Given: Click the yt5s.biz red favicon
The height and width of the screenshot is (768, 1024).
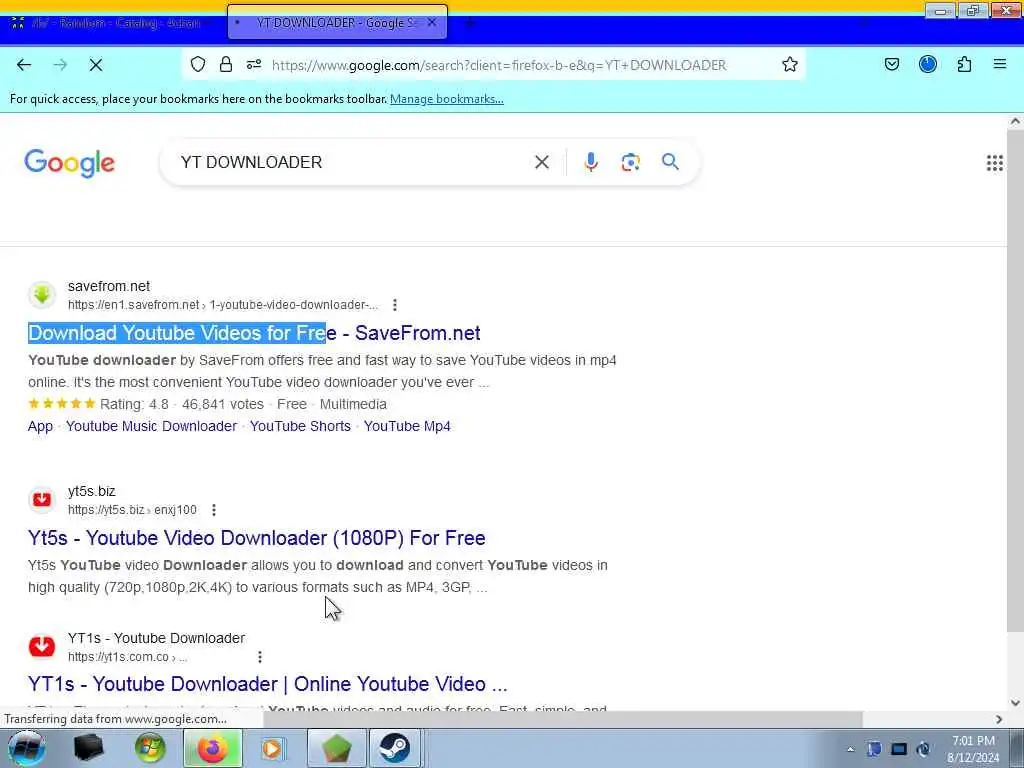Looking at the screenshot, I should pos(42,500).
